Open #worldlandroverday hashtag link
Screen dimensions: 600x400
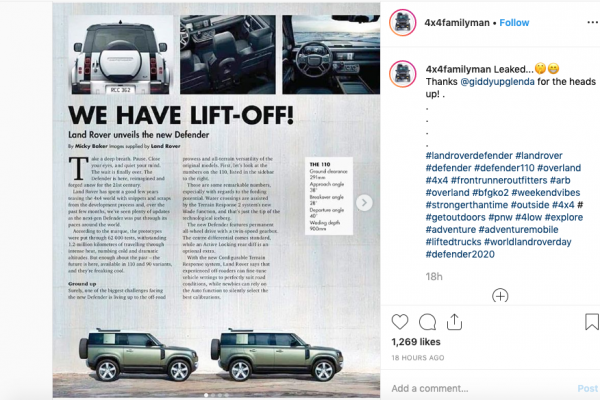[x=528, y=242]
